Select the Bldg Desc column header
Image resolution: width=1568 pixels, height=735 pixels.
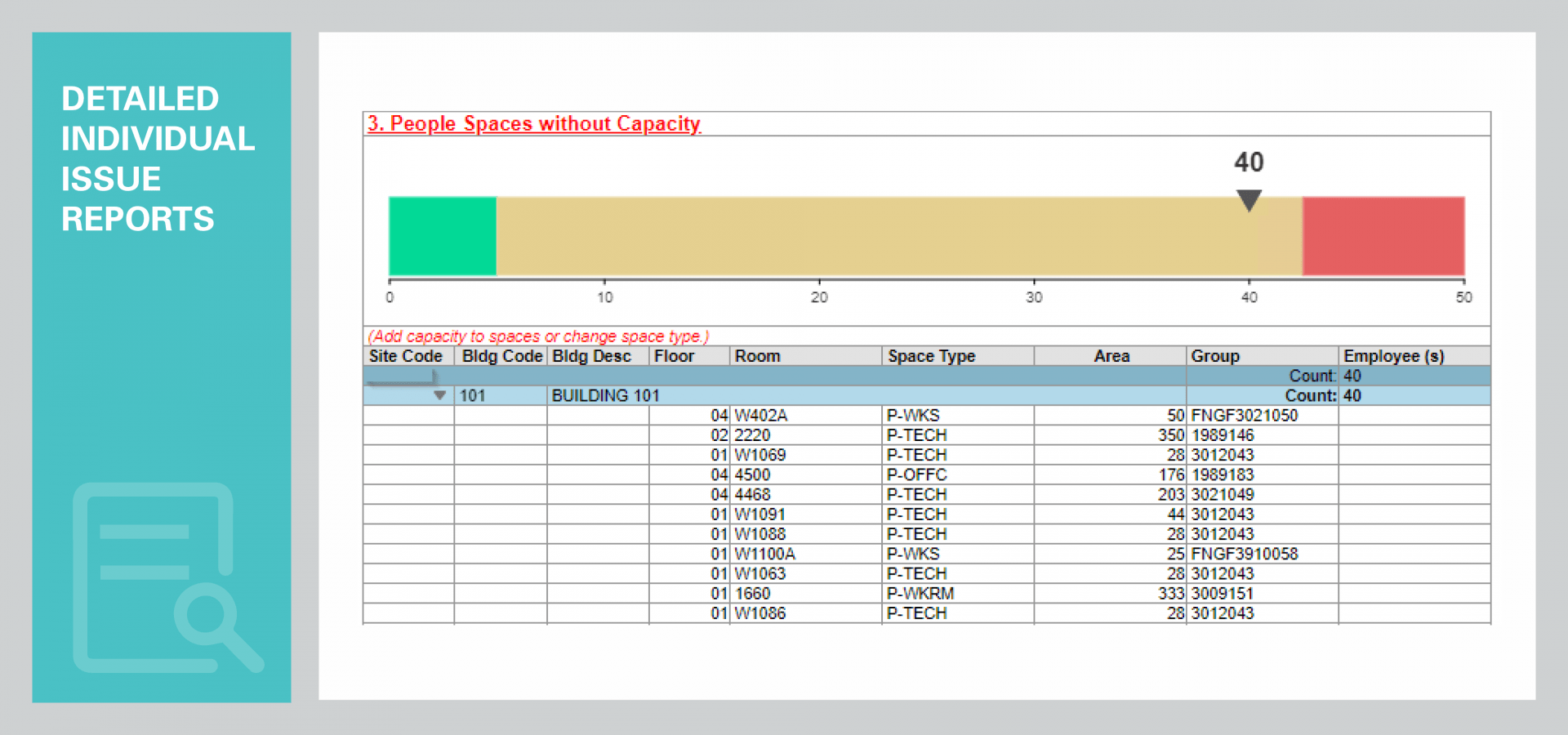[x=591, y=355]
